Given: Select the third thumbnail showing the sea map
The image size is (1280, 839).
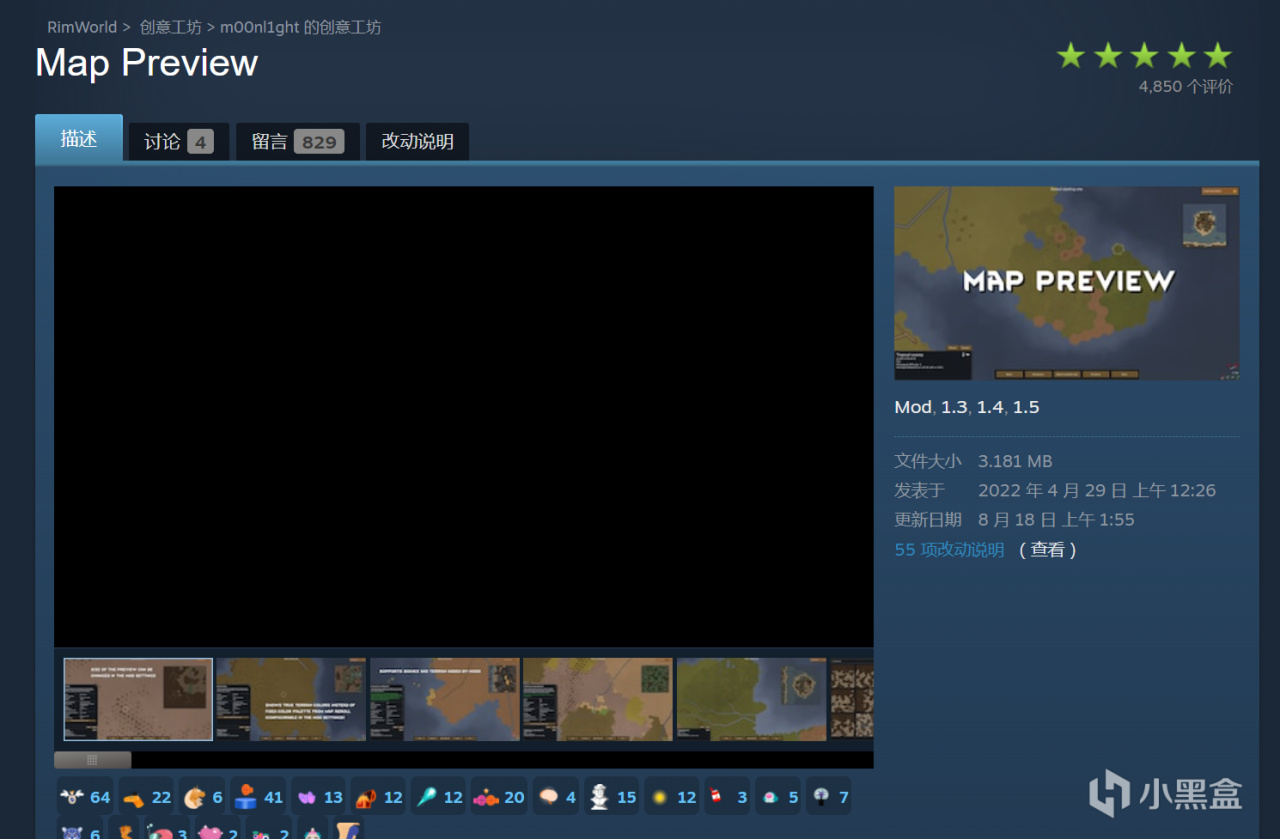Looking at the screenshot, I should point(445,699).
